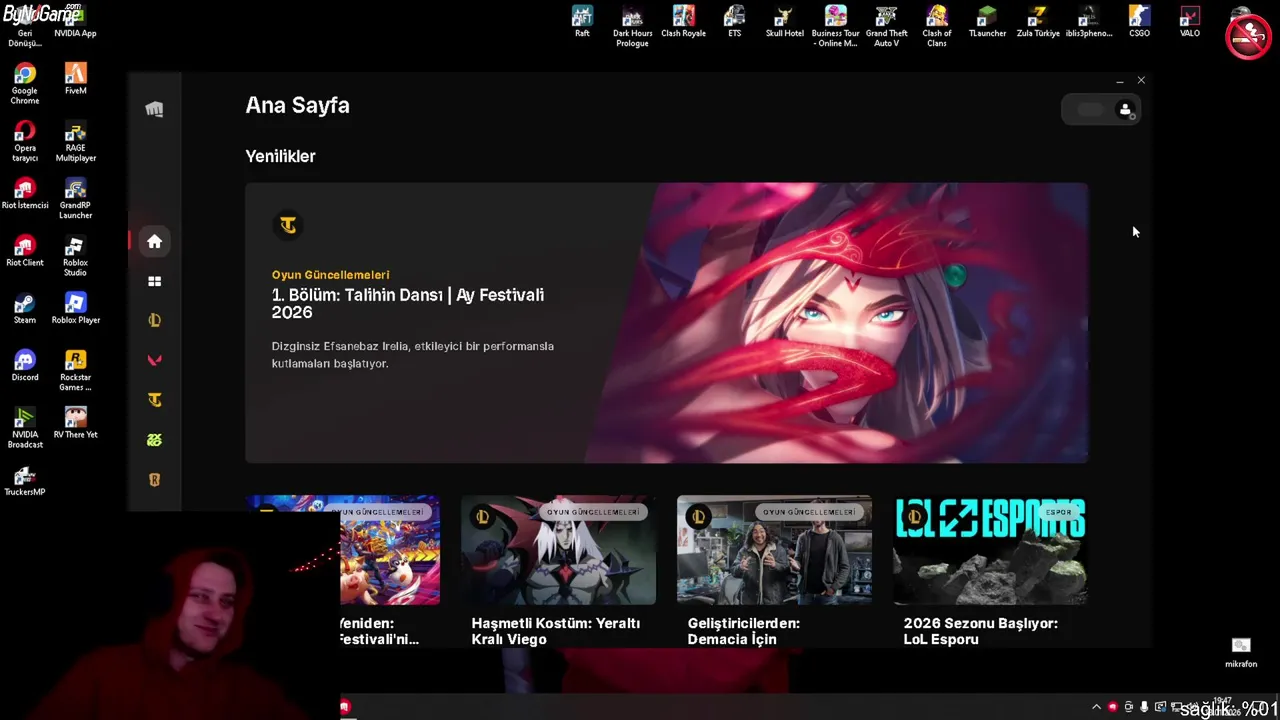Open the Riot Games logo in the sidebar
The width and height of the screenshot is (1280, 720).
[154, 109]
